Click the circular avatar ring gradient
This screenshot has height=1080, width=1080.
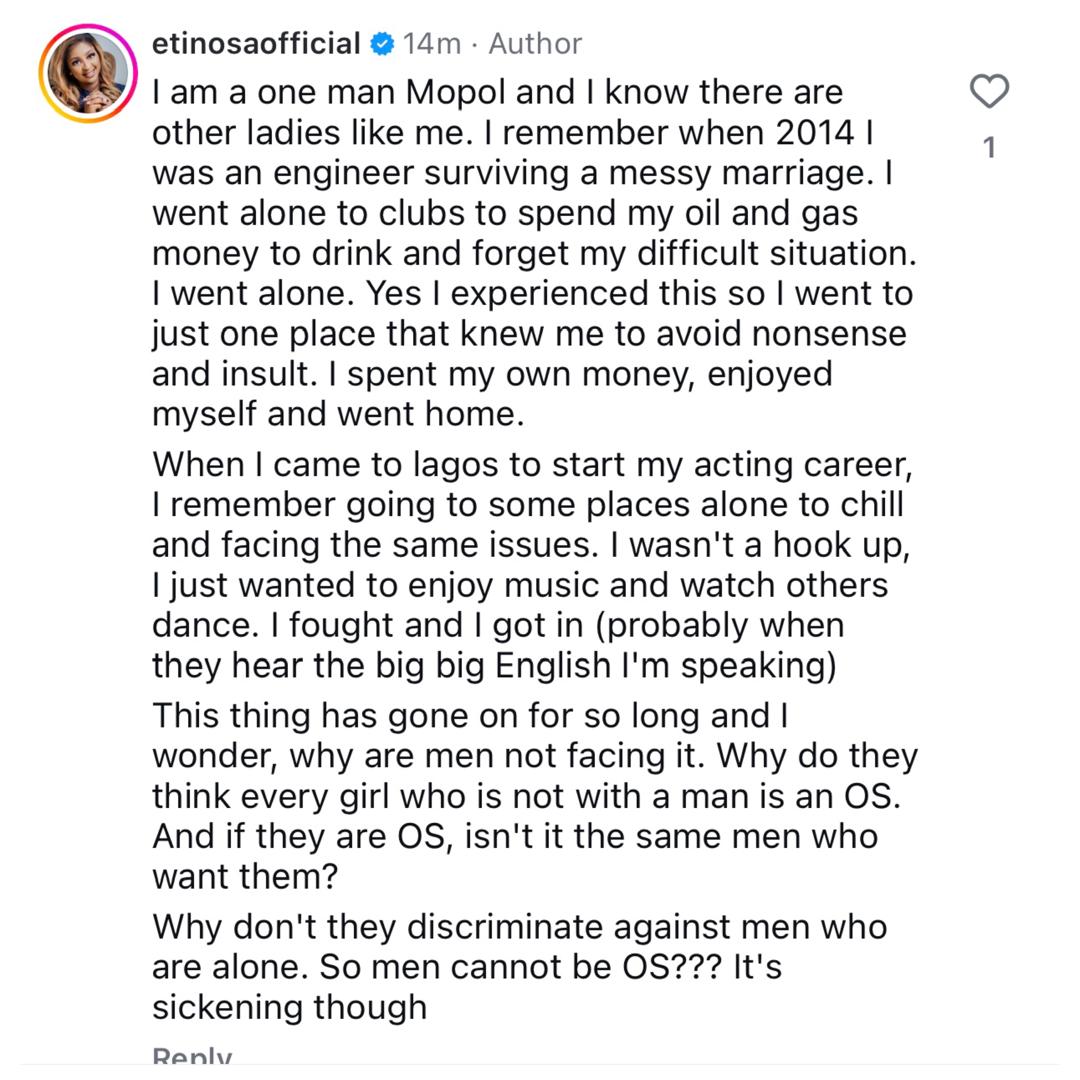88,72
